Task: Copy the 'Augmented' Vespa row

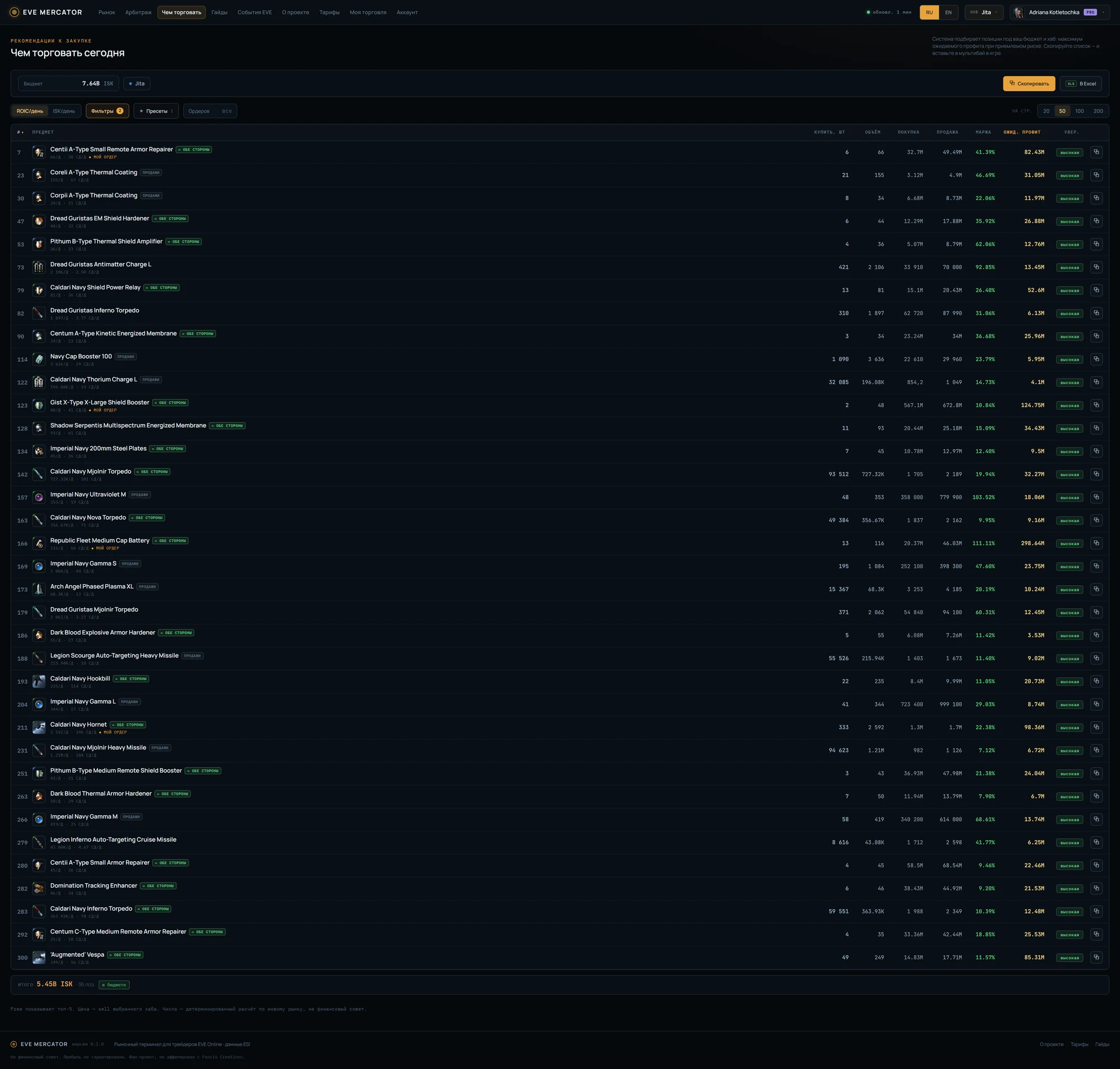Action: point(1095,958)
